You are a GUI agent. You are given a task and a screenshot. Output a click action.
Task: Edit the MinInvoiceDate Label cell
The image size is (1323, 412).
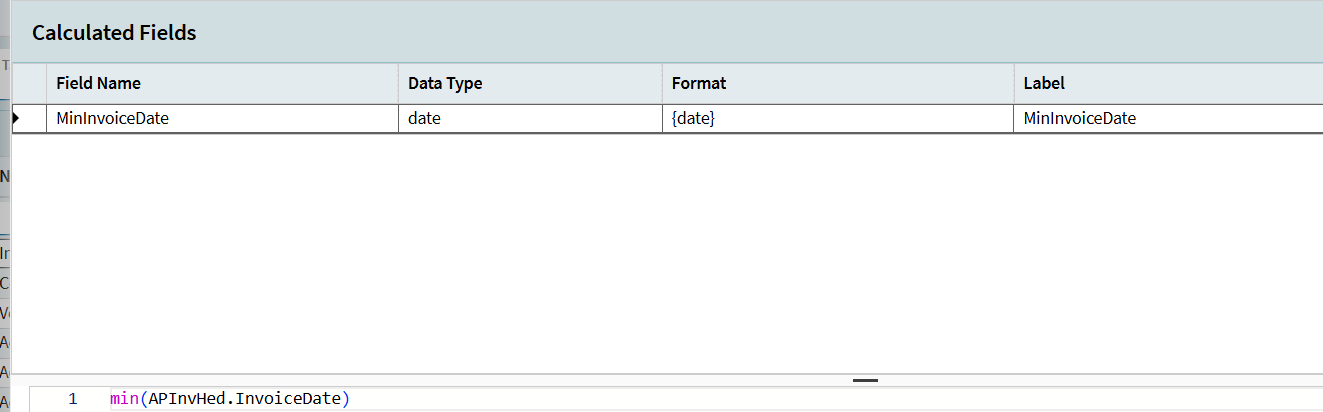(x=1079, y=118)
